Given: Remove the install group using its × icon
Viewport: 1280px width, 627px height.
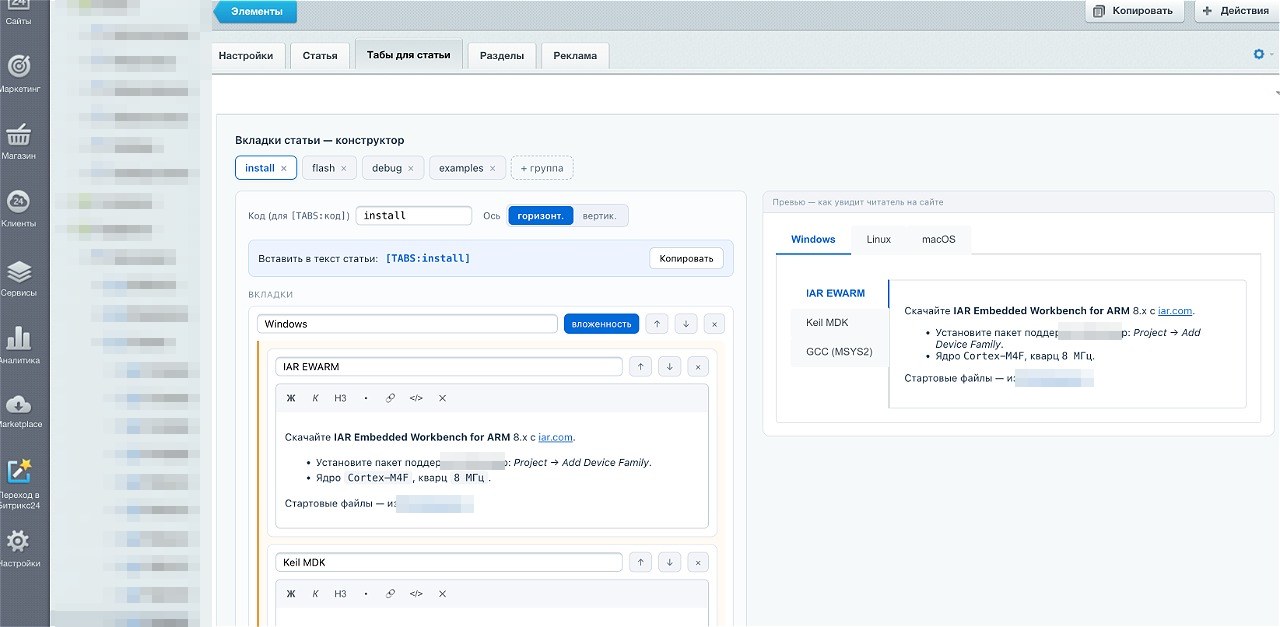Looking at the screenshot, I should click(284, 168).
